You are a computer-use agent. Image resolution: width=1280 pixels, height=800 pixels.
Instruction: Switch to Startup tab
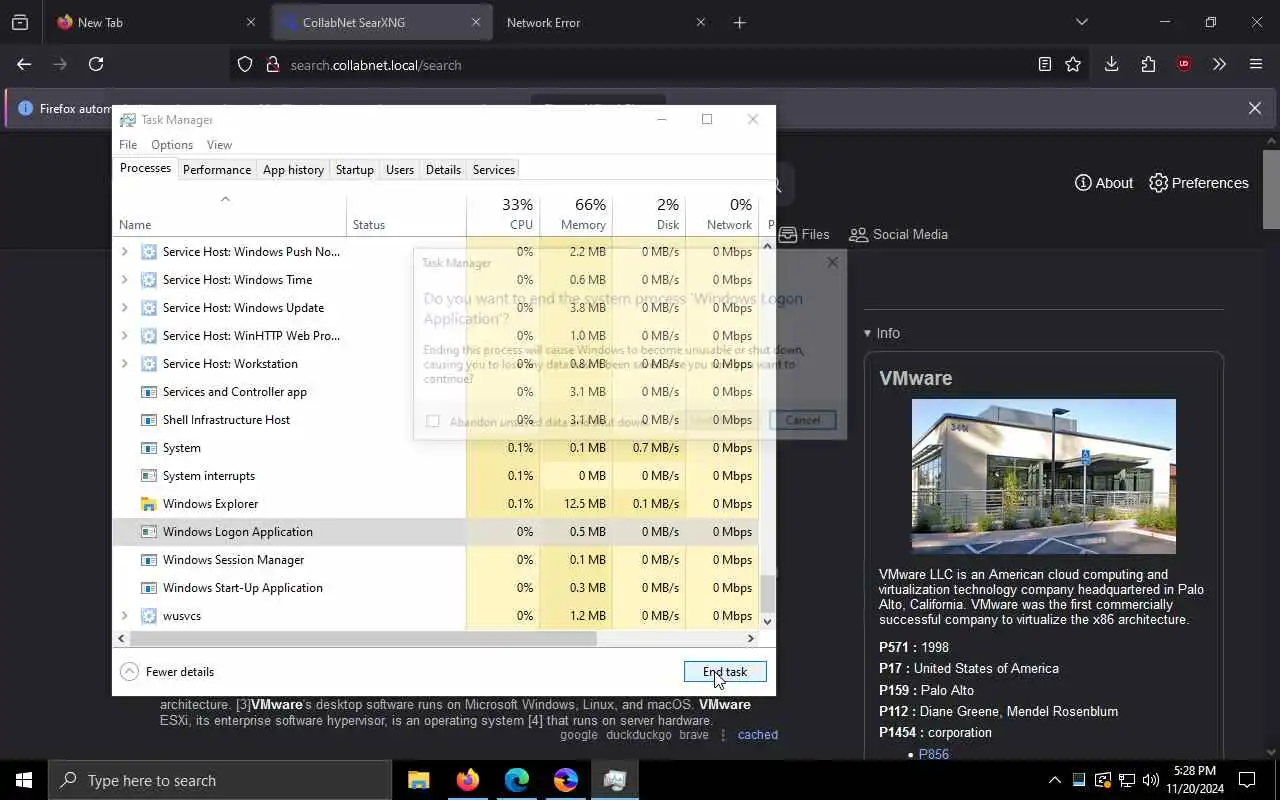(x=354, y=170)
